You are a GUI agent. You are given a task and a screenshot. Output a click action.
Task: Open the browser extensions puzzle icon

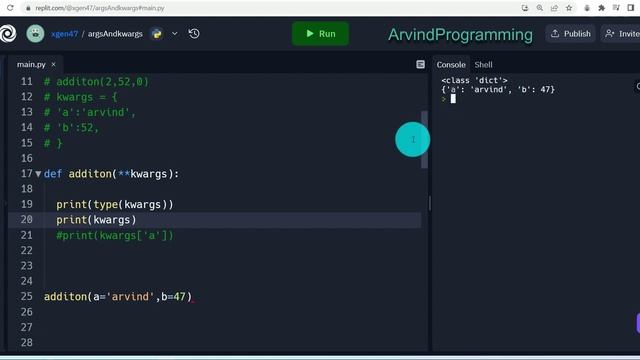(602, 8)
